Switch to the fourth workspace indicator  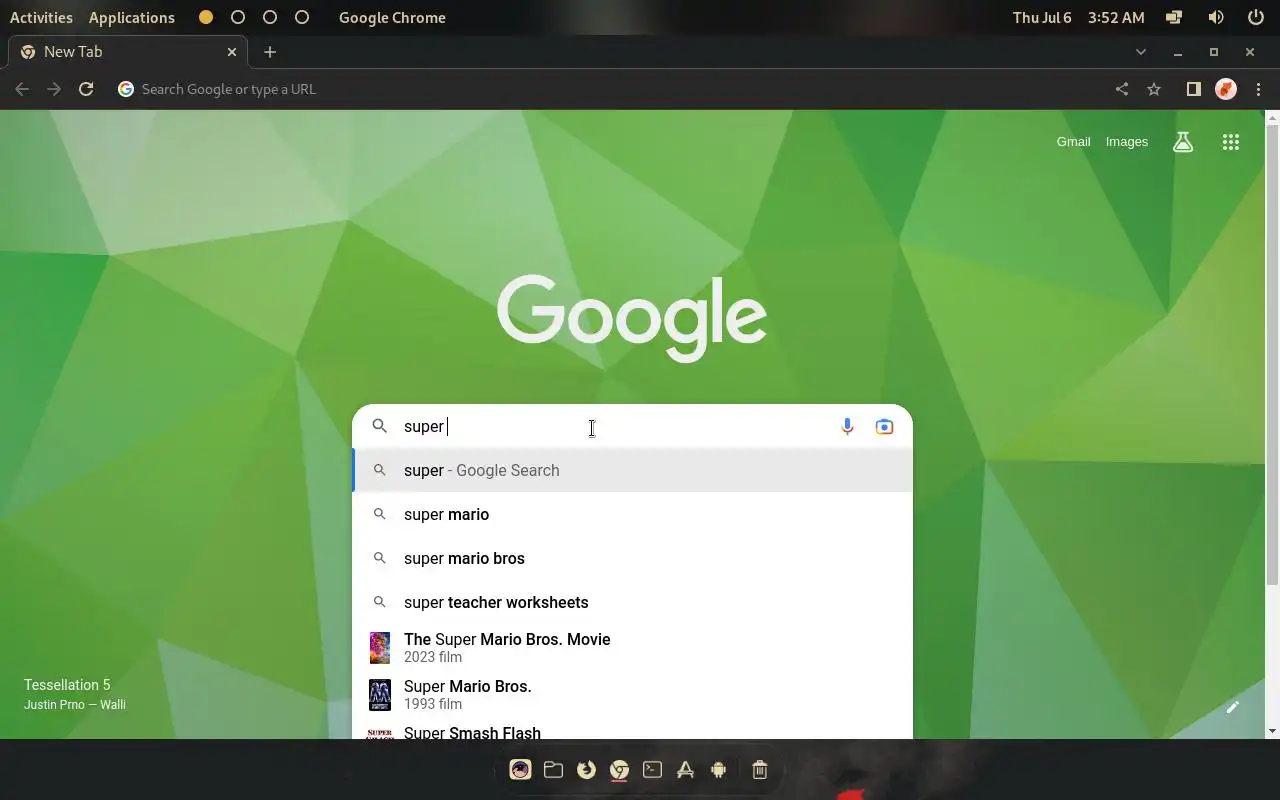tap(302, 17)
